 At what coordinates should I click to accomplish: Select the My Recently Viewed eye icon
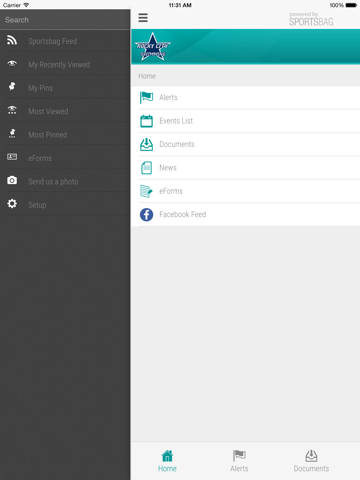(12, 63)
